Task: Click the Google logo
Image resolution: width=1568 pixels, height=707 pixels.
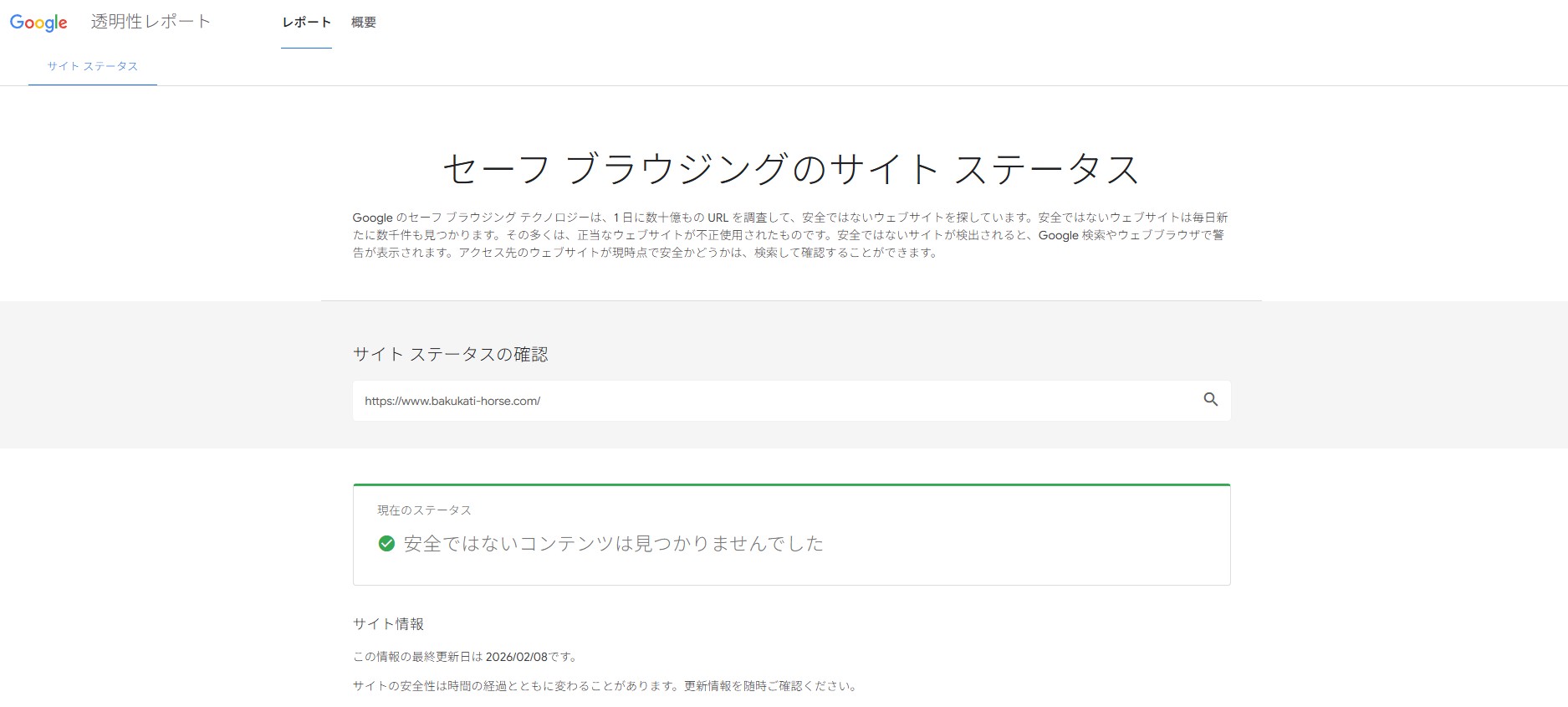Action: 38,23
